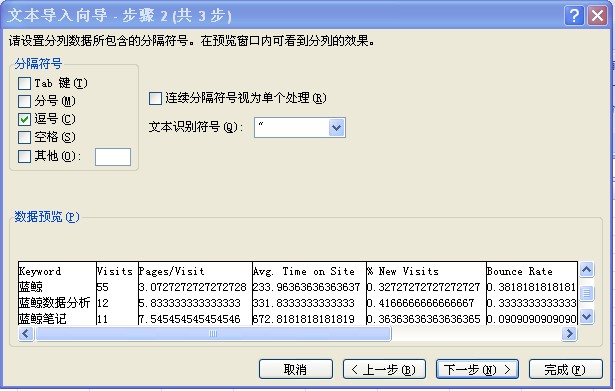Viewport: 615px width, 391px height.
Task: Click the value 0.4166666666666667 in preview
Action: pyautogui.click(x=420, y=303)
